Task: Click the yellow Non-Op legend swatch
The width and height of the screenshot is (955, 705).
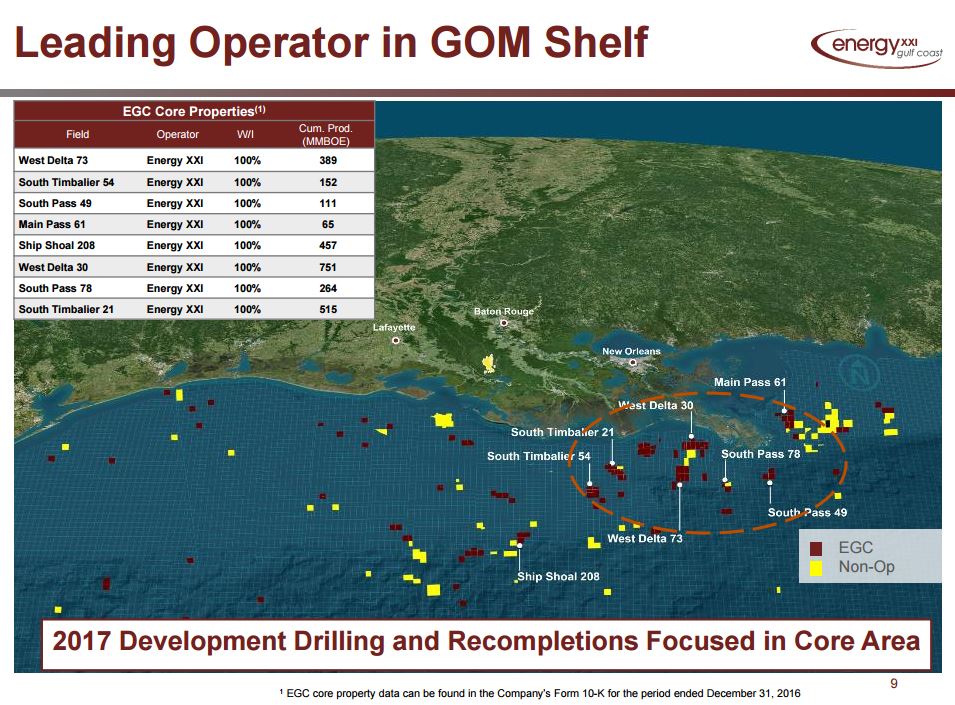Action: (x=816, y=568)
